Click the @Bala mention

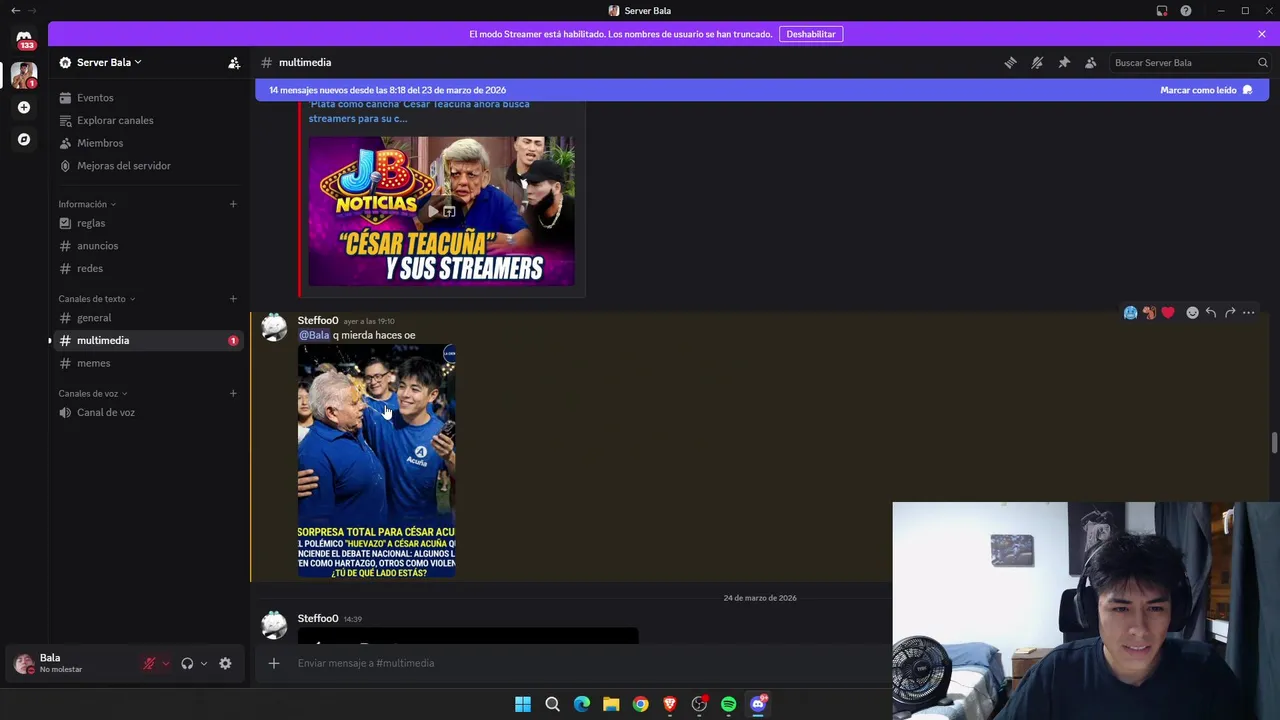pyautogui.click(x=314, y=335)
